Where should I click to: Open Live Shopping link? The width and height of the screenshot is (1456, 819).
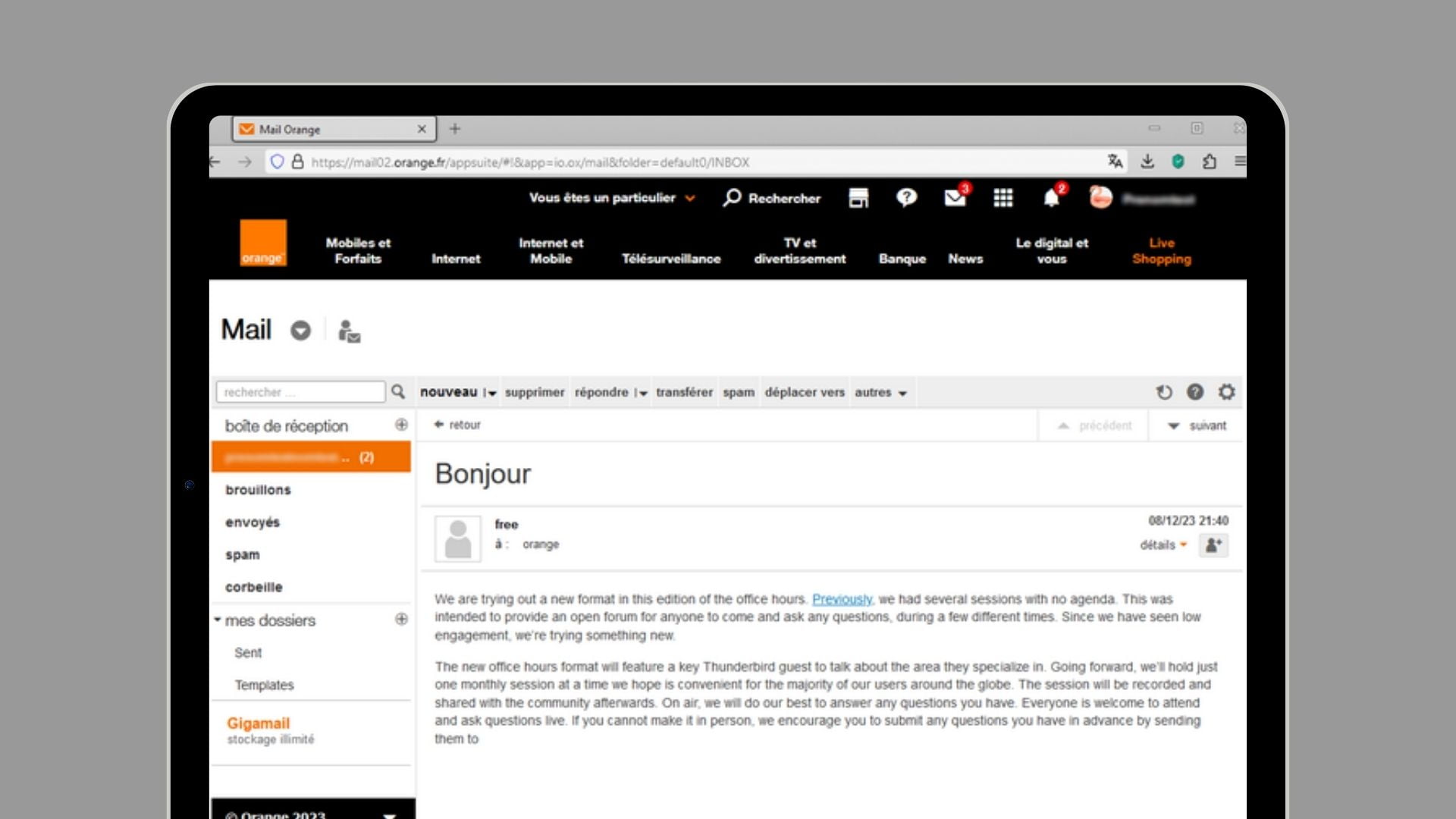(x=1162, y=251)
